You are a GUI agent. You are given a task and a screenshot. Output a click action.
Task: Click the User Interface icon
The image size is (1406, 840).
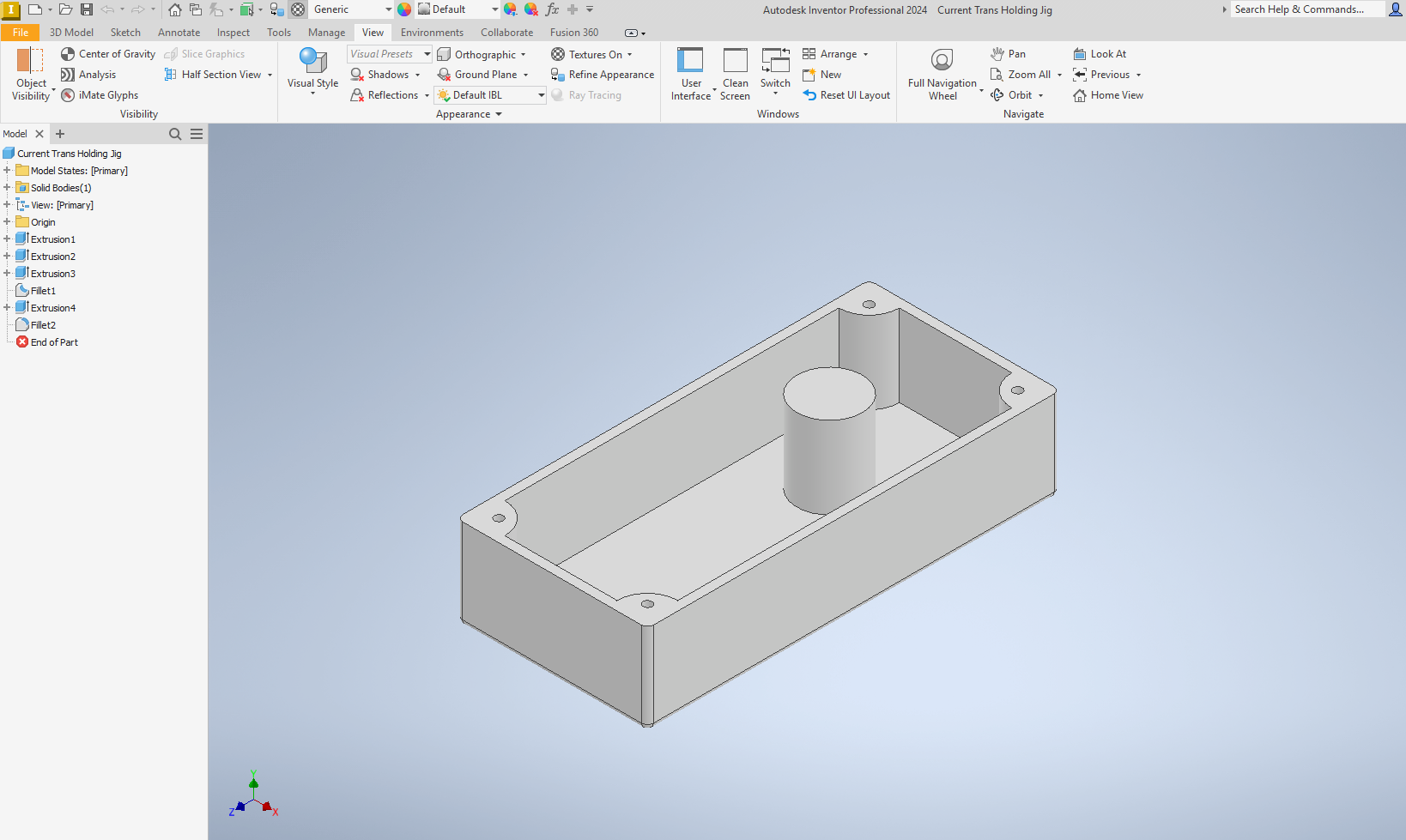pos(690,61)
